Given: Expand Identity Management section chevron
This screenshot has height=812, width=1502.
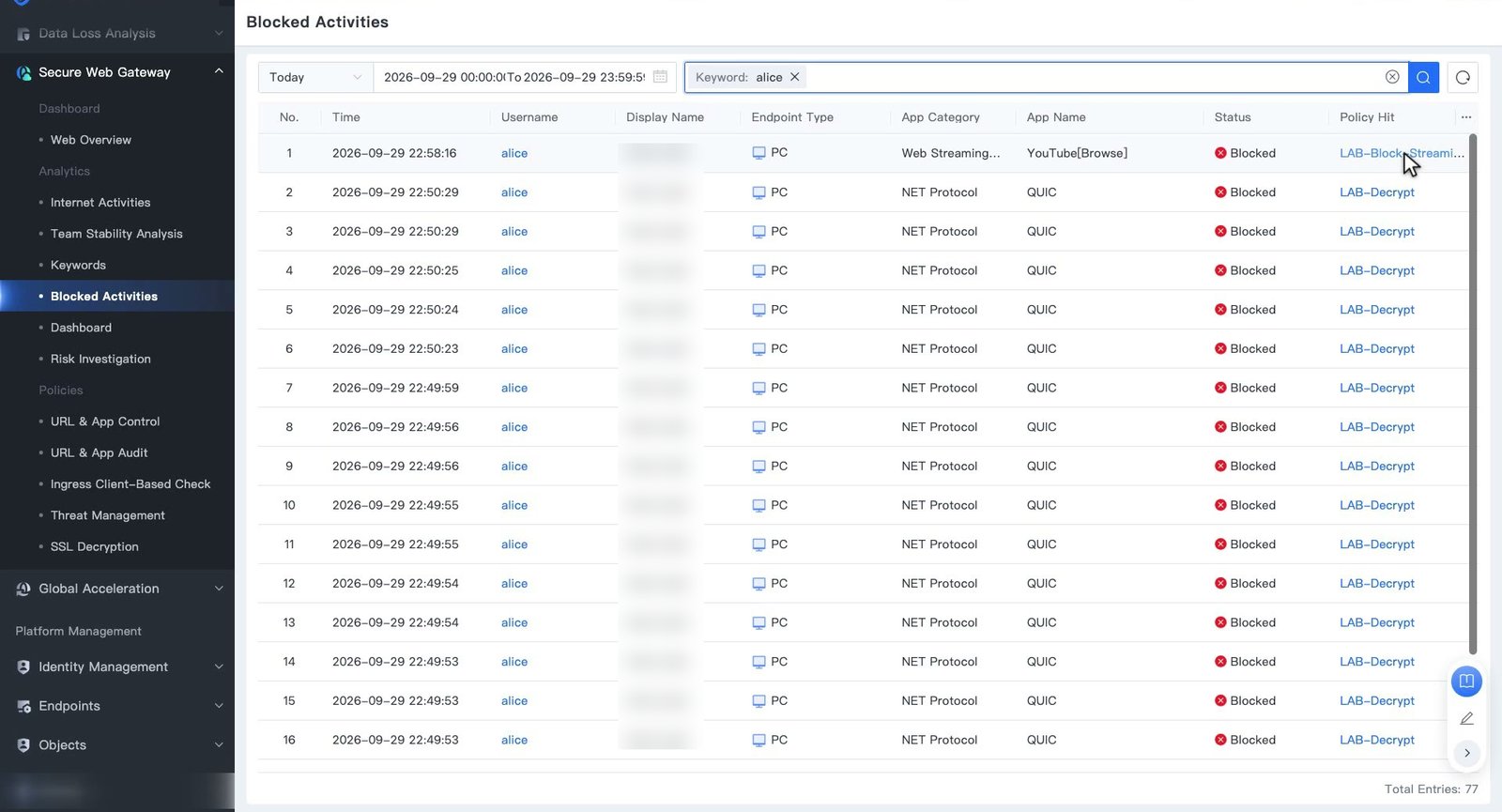Looking at the screenshot, I should pos(219,666).
